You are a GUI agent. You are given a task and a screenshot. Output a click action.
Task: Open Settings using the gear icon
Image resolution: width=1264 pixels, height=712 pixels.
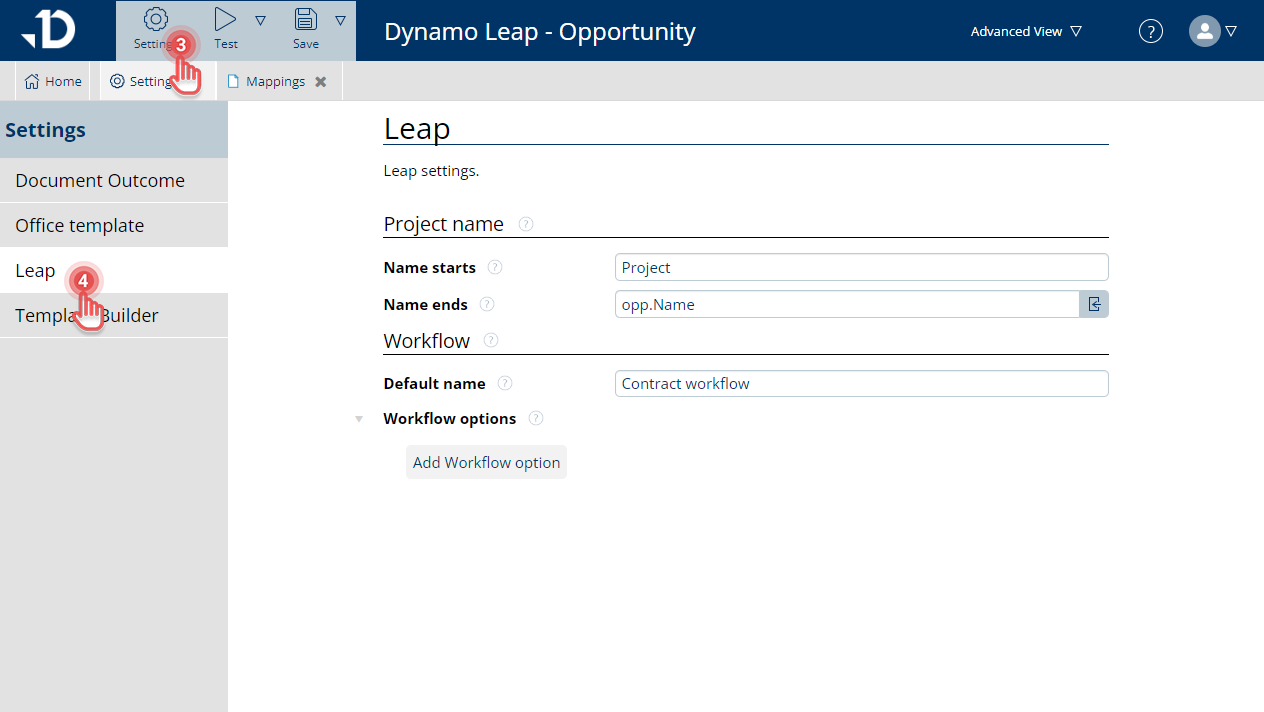click(x=155, y=19)
